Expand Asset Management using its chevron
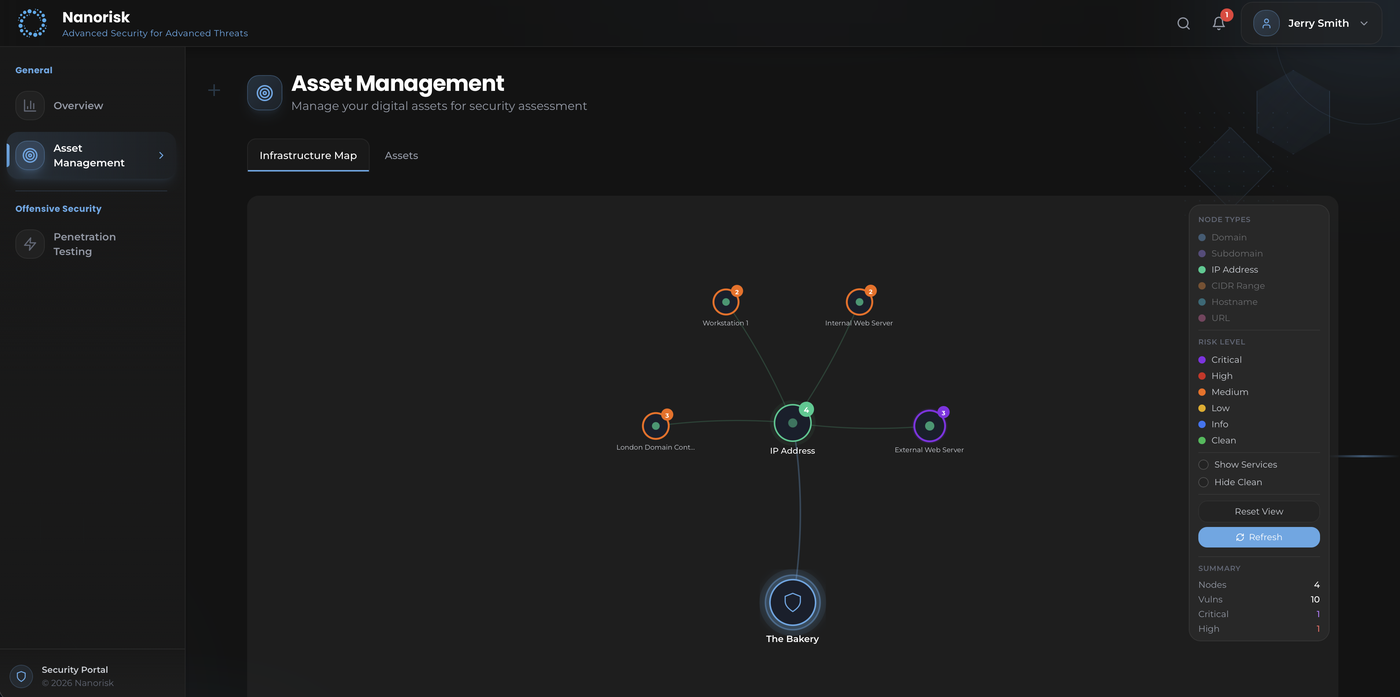The height and width of the screenshot is (697, 1400). point(160,155)
